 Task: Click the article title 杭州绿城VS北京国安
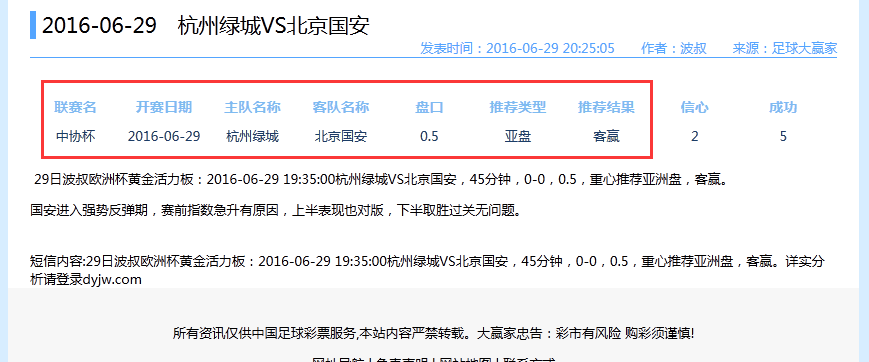273,26
